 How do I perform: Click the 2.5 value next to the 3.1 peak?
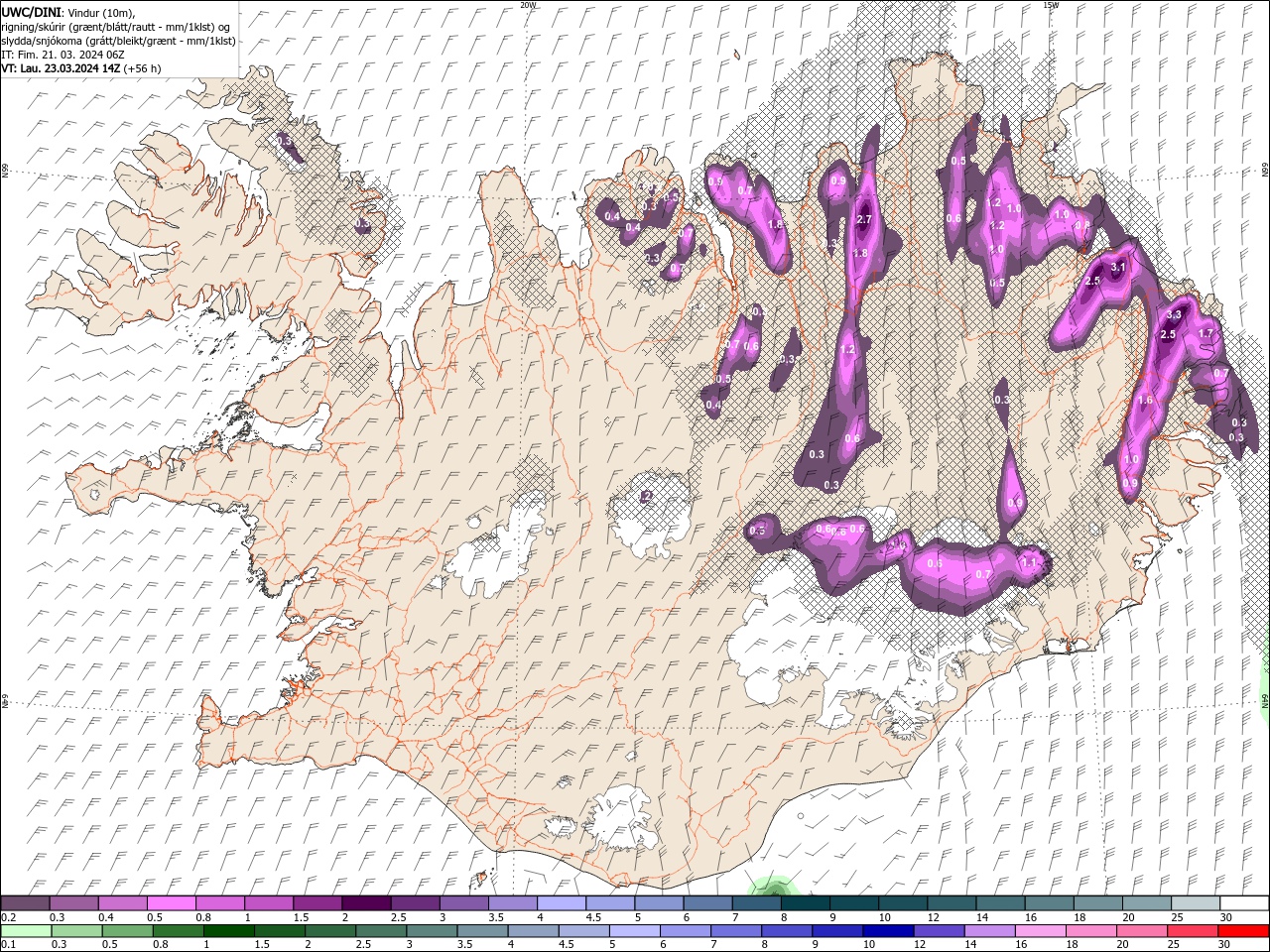pyautogui.click(x=1093, y=282)
